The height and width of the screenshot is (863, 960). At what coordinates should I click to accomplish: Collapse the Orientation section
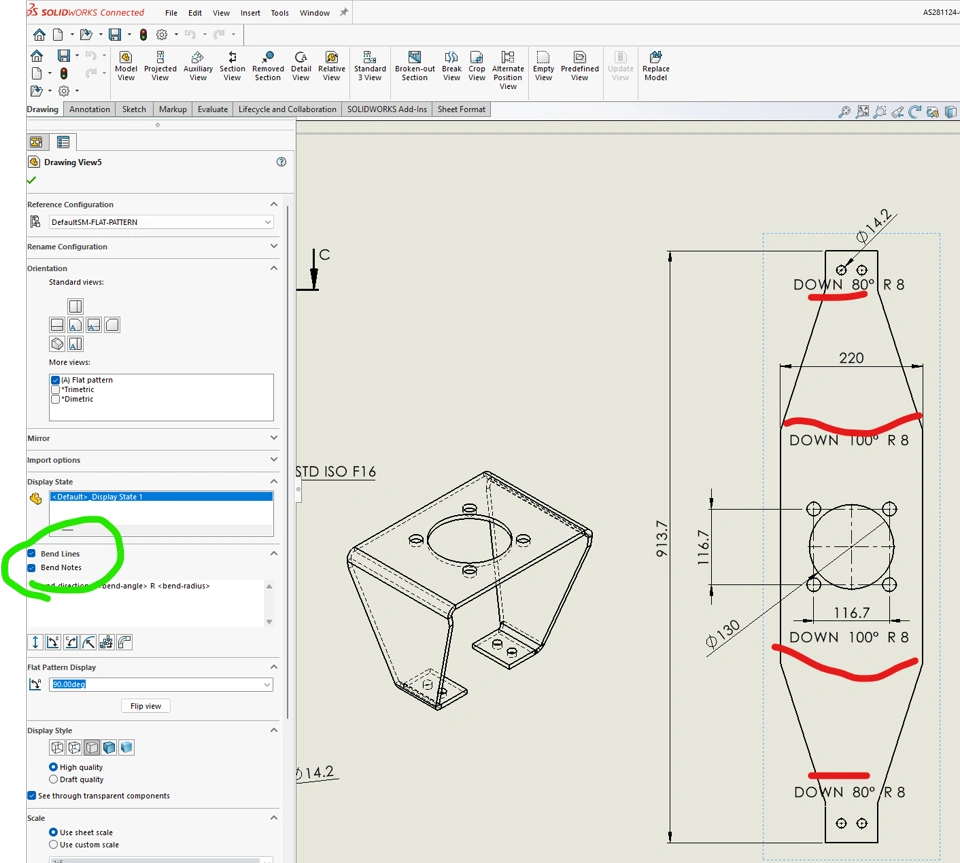point(274,268)
